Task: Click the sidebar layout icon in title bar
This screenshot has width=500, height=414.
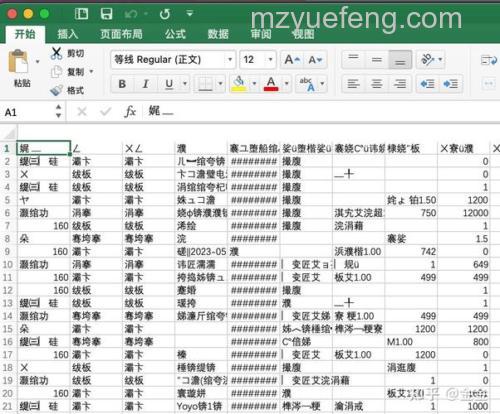Action: coord(81,14)
